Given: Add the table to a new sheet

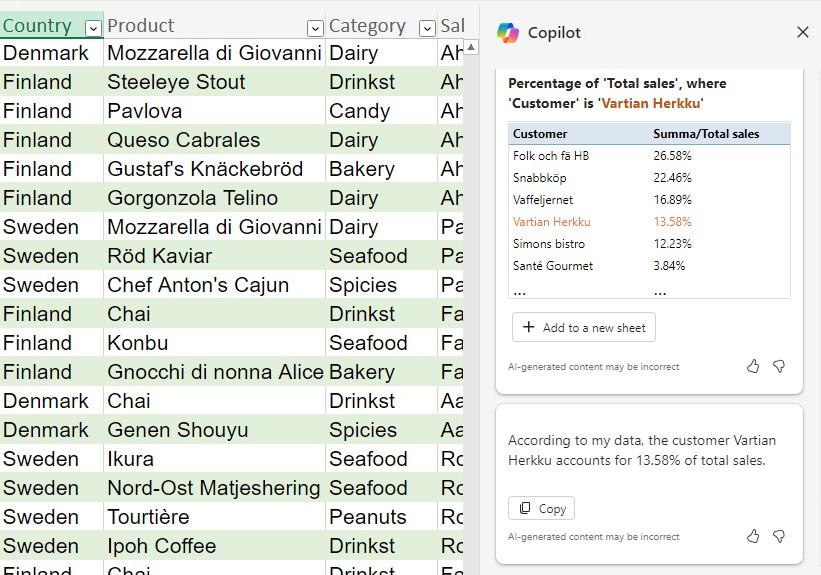Looking at the screenshot, I should 584,327.
